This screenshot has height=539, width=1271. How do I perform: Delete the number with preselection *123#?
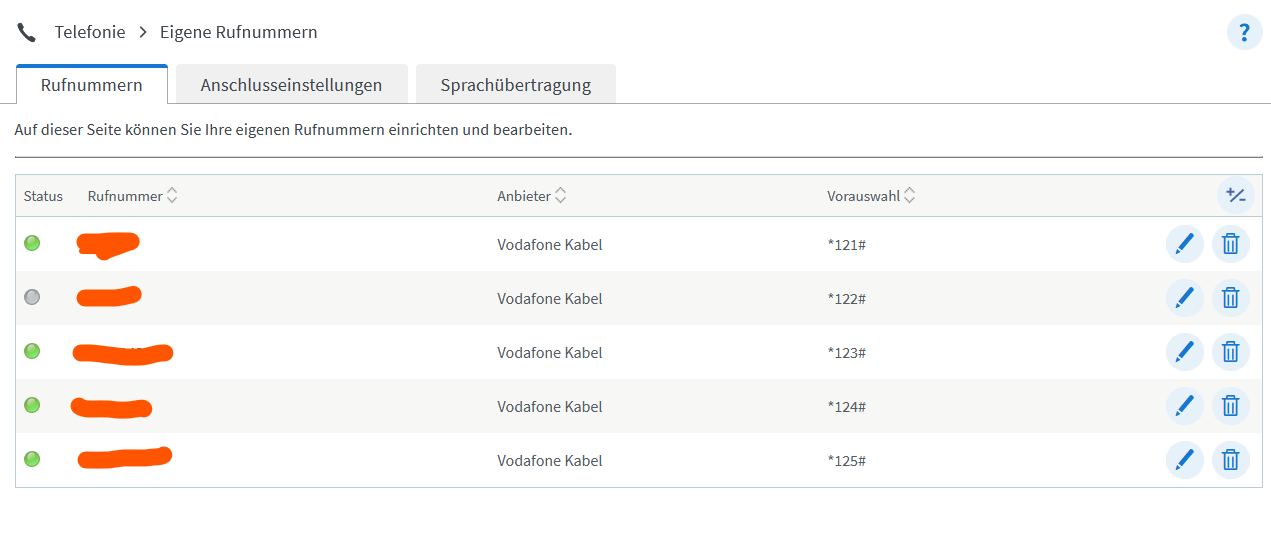pos(1231,351)
